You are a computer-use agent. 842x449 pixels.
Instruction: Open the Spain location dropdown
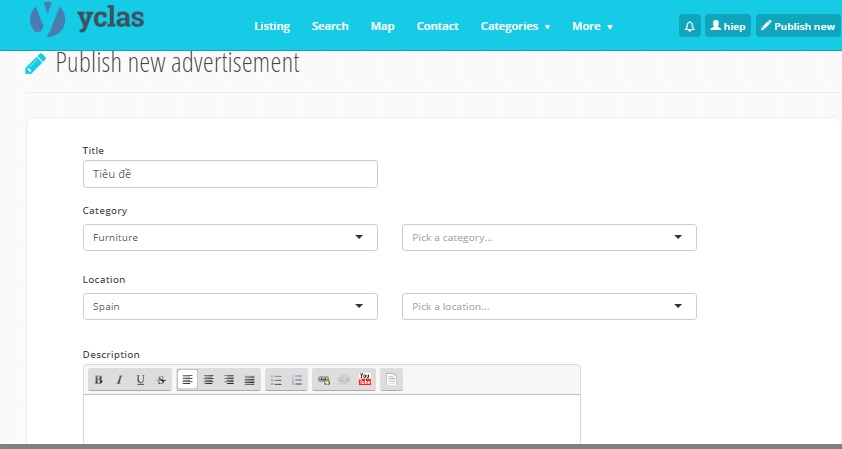tap(230, 306)
